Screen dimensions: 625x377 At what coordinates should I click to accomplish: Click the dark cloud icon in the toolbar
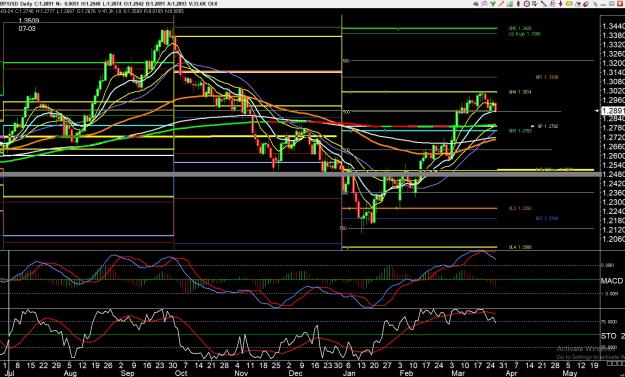(x=476, y=4)
